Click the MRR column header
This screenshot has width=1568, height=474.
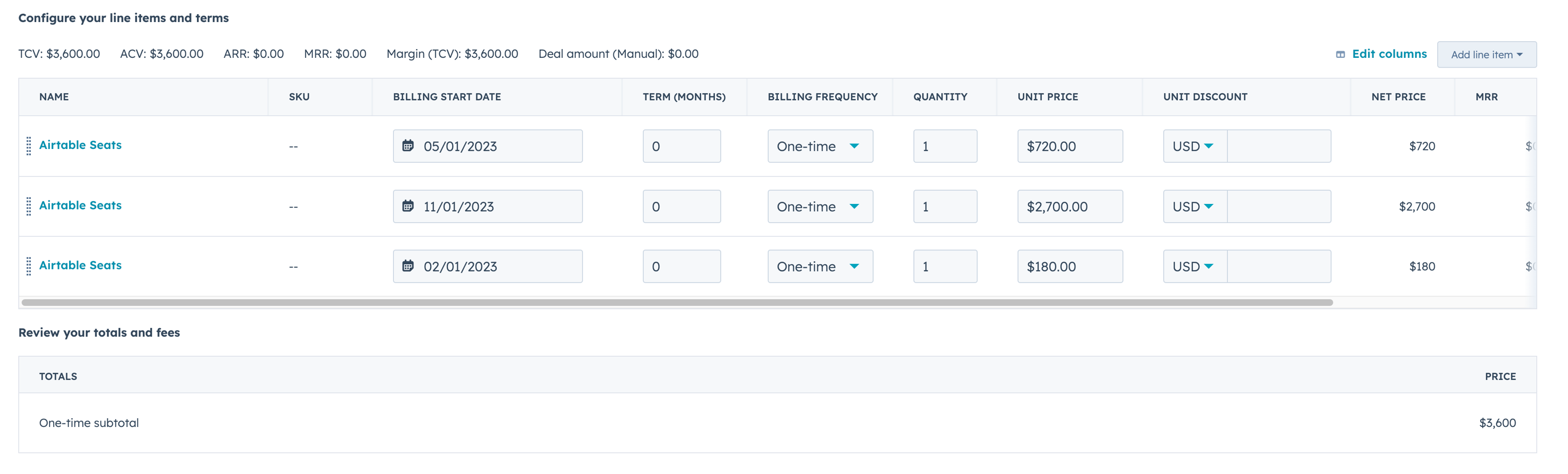coord(1487,97)
